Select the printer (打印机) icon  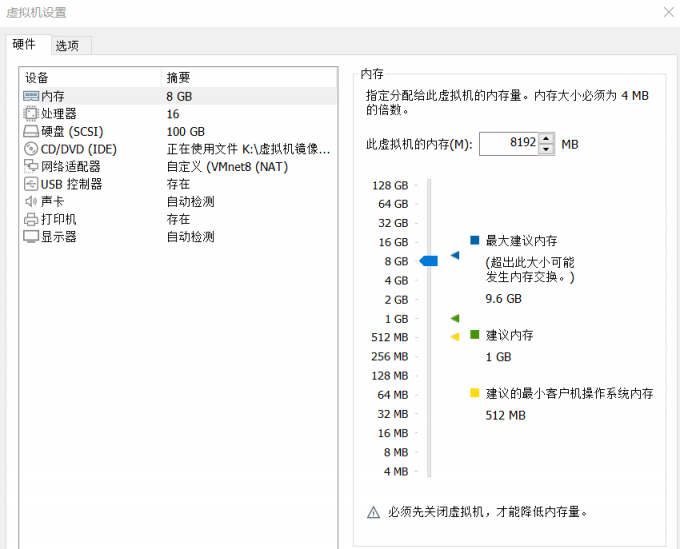click(30, 219)
